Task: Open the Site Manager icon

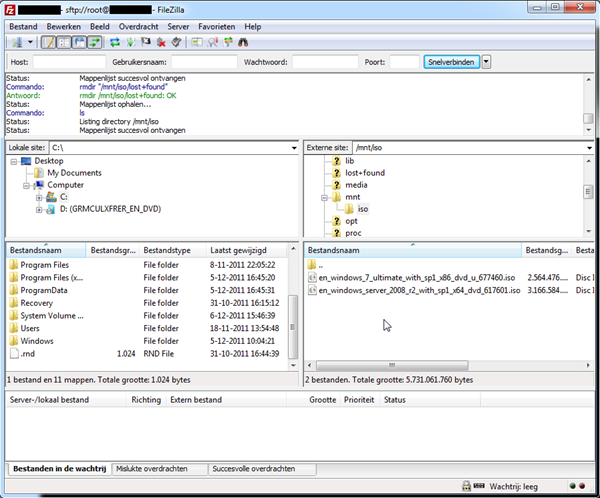Action: pyautogui.click(x=17, y=42)
